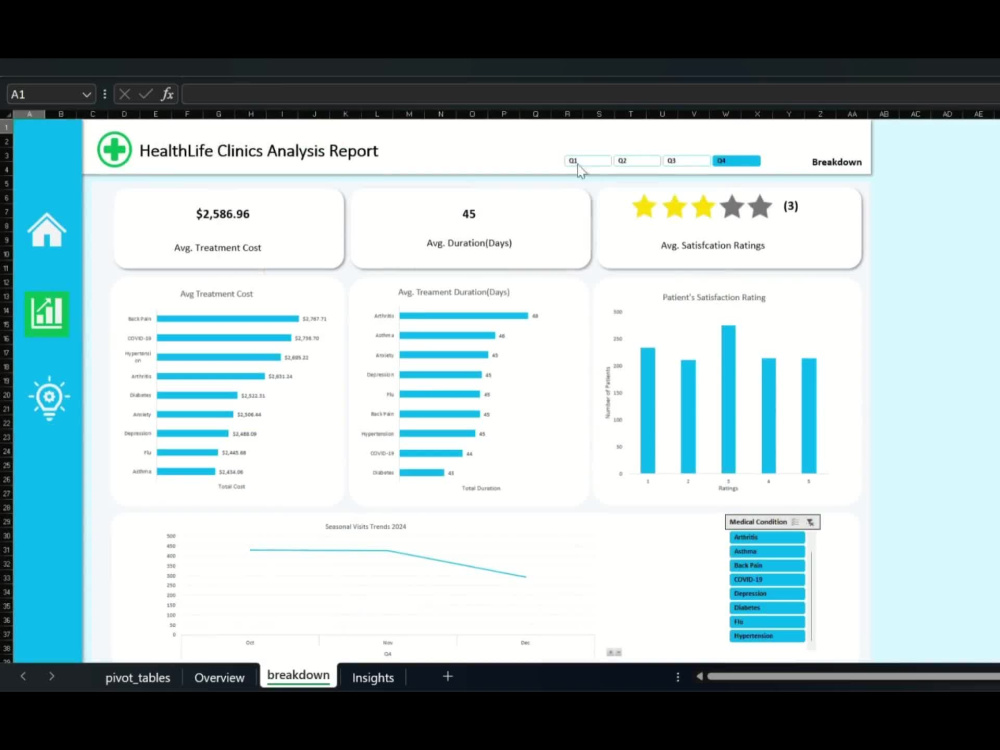Click the seasonal visits trend line
This screenshot has width=1000, height=750.
pyautogui.click(x=388, y=551)
